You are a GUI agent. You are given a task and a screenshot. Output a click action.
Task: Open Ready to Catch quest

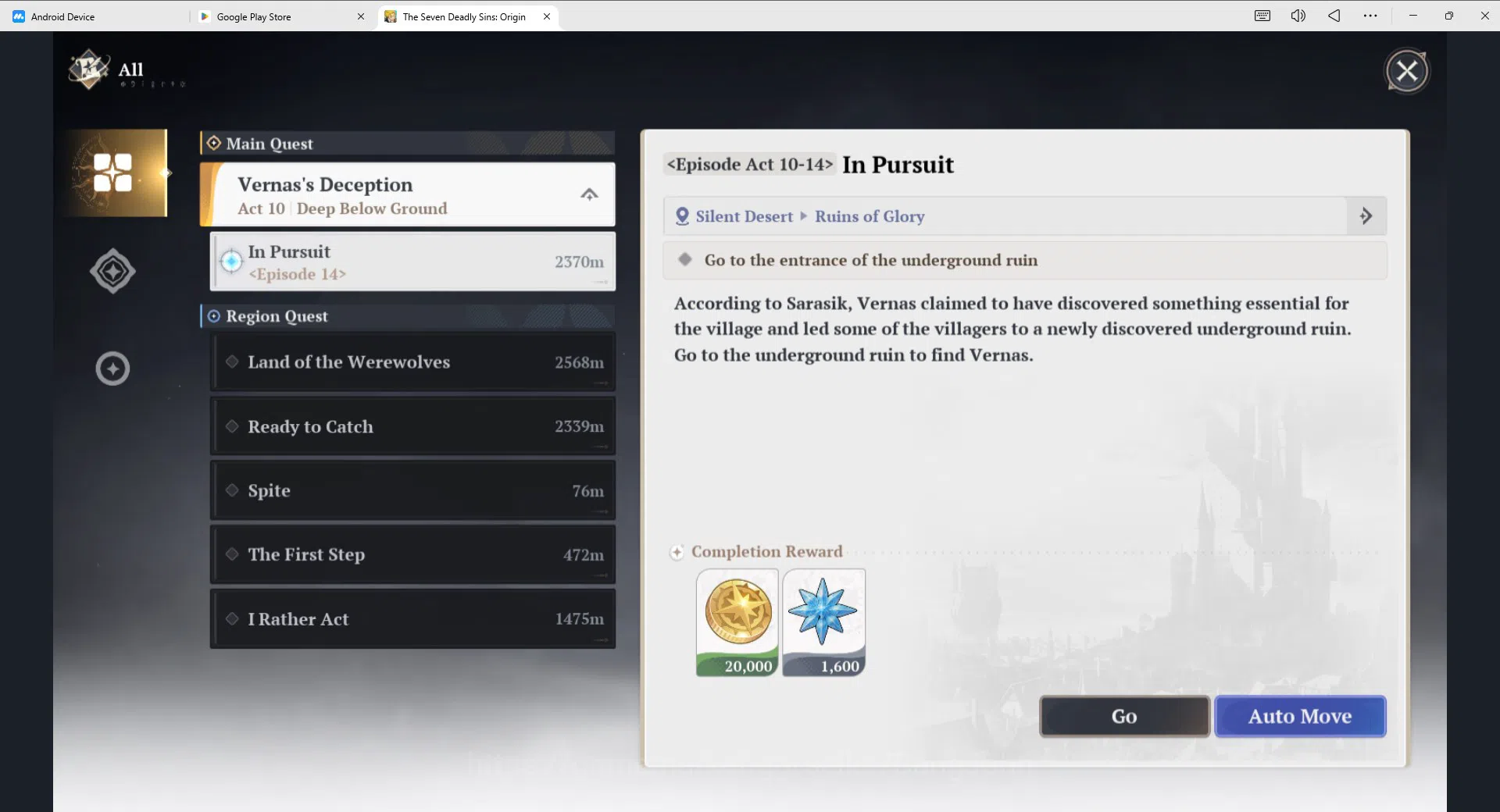412,426
